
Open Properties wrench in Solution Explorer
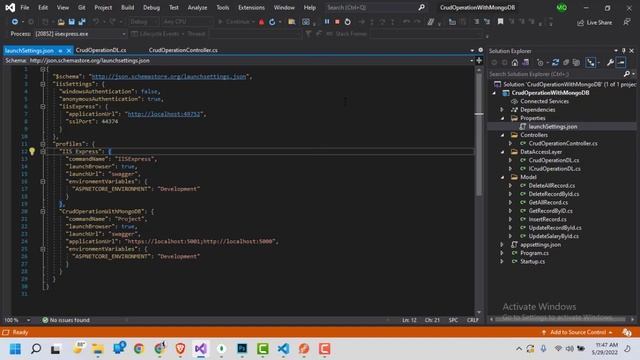click(x=610, y=62)
